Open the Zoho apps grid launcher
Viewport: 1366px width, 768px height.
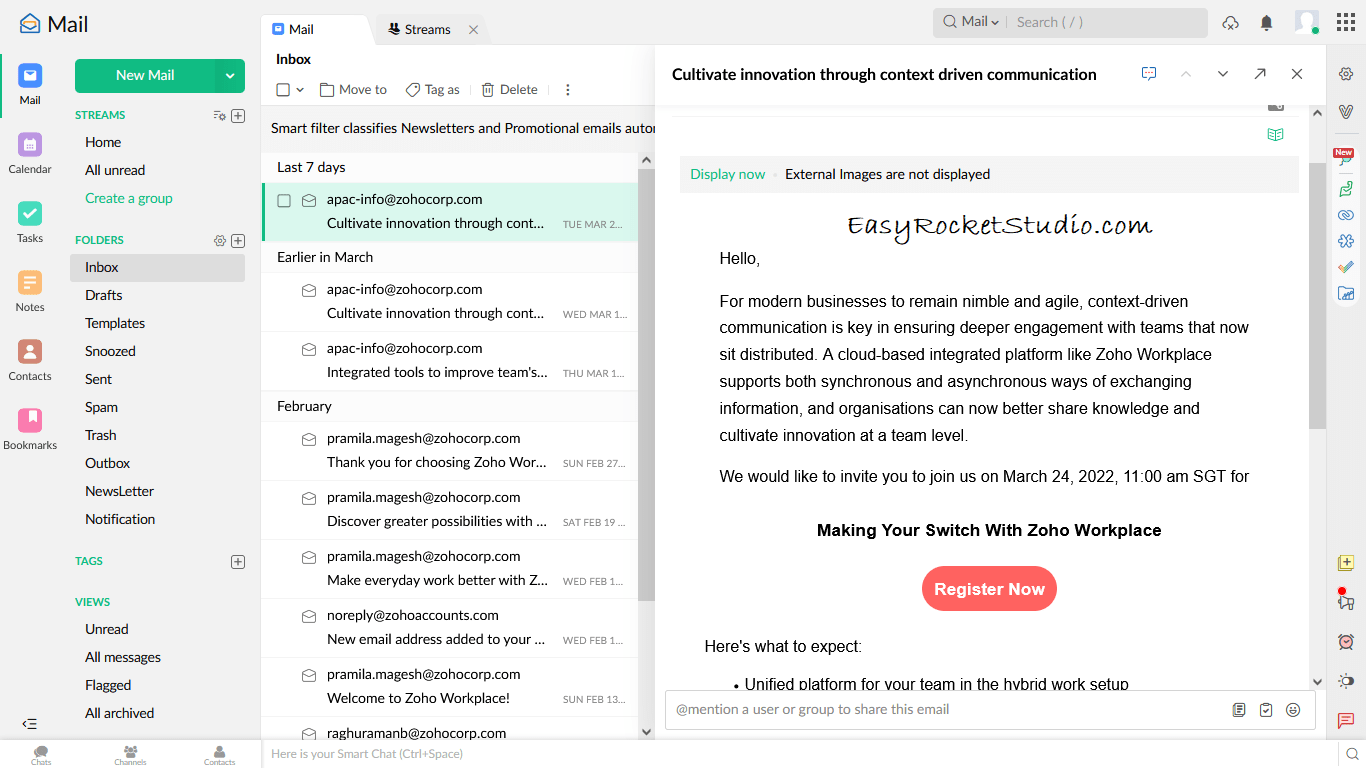[x=1346, y=22]
